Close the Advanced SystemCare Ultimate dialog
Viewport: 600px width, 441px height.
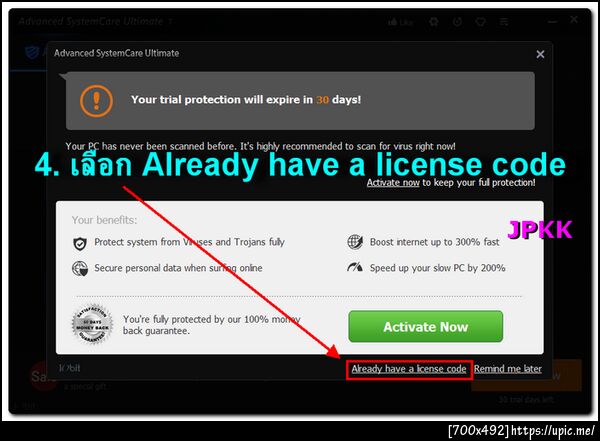(x=540, y=54)
